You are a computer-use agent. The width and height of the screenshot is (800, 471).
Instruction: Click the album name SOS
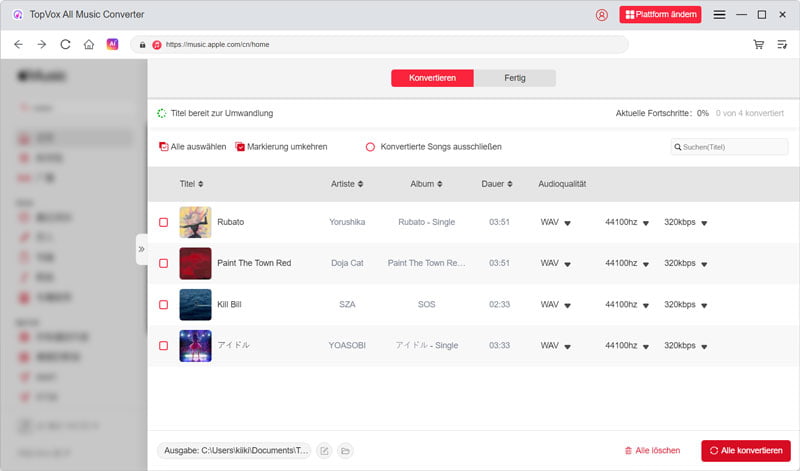point(427,304)
